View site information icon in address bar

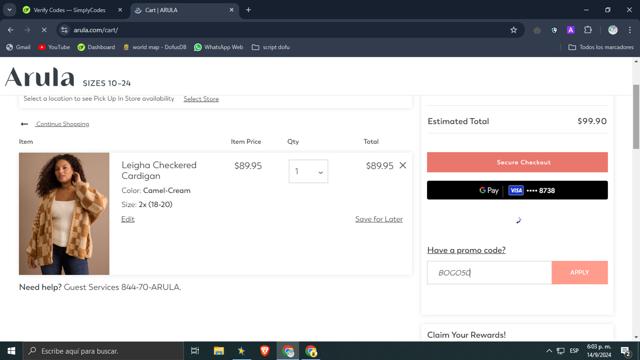click(64, 30)
